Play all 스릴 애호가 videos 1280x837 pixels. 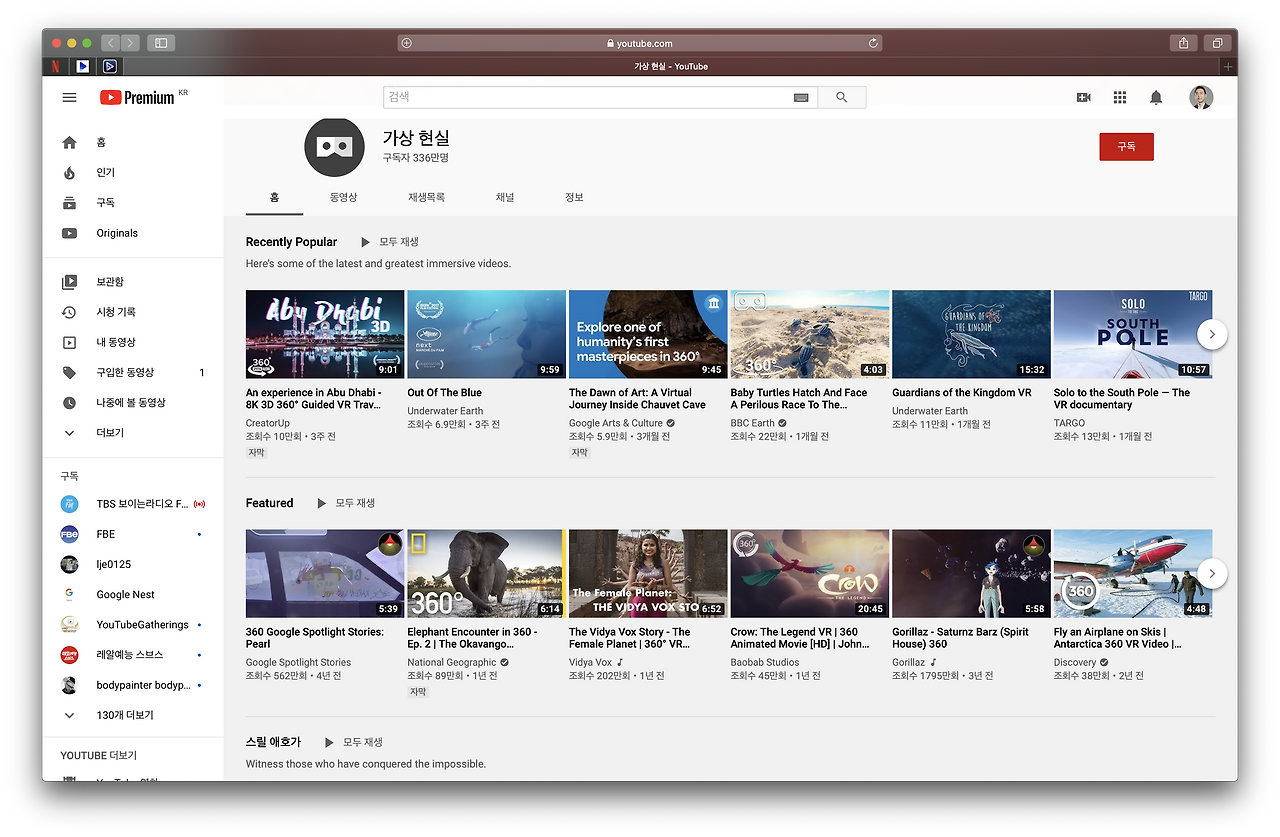pos(354,742)
